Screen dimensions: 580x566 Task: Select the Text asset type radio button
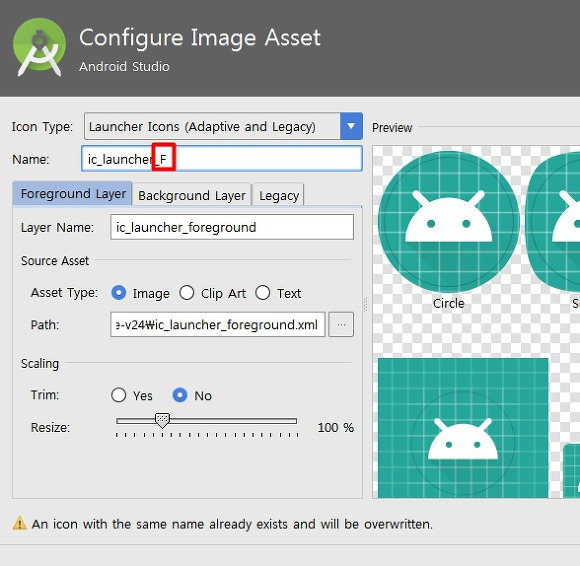point(263,293)
